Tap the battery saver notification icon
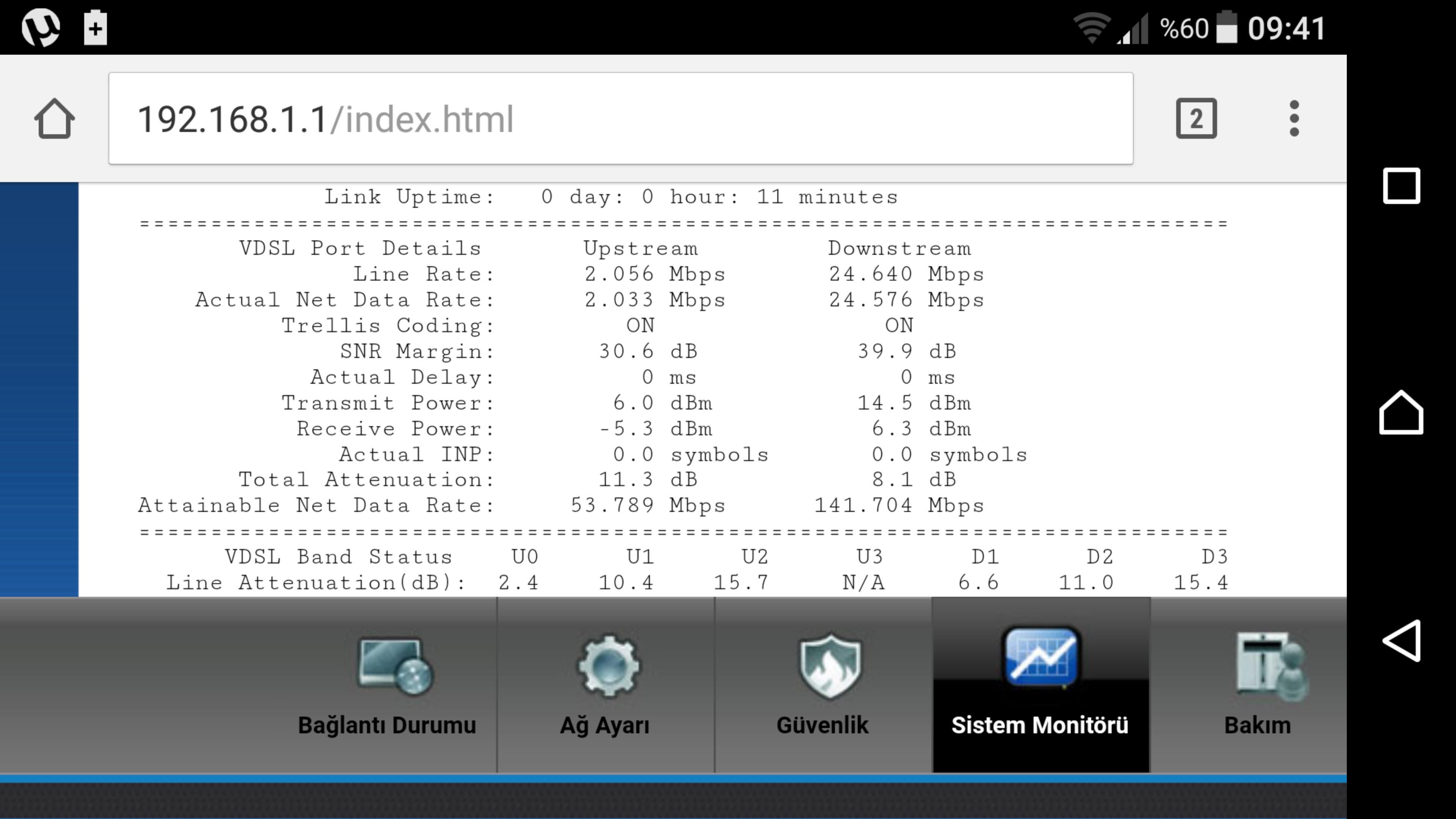This screenshot has height=819, width=1456. (95, 27)
